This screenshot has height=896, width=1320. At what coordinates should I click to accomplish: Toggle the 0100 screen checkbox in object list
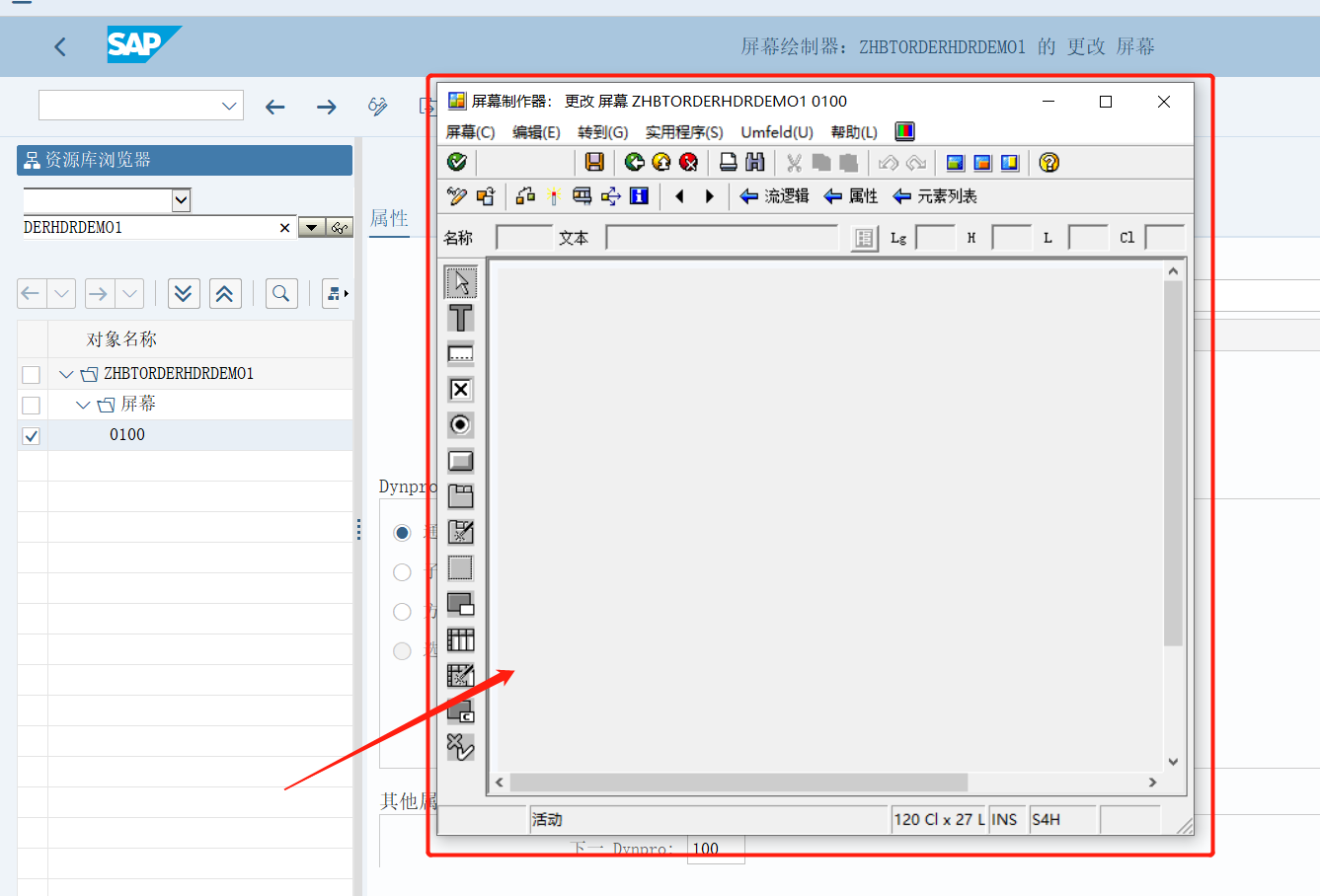(x=31, y=435)
